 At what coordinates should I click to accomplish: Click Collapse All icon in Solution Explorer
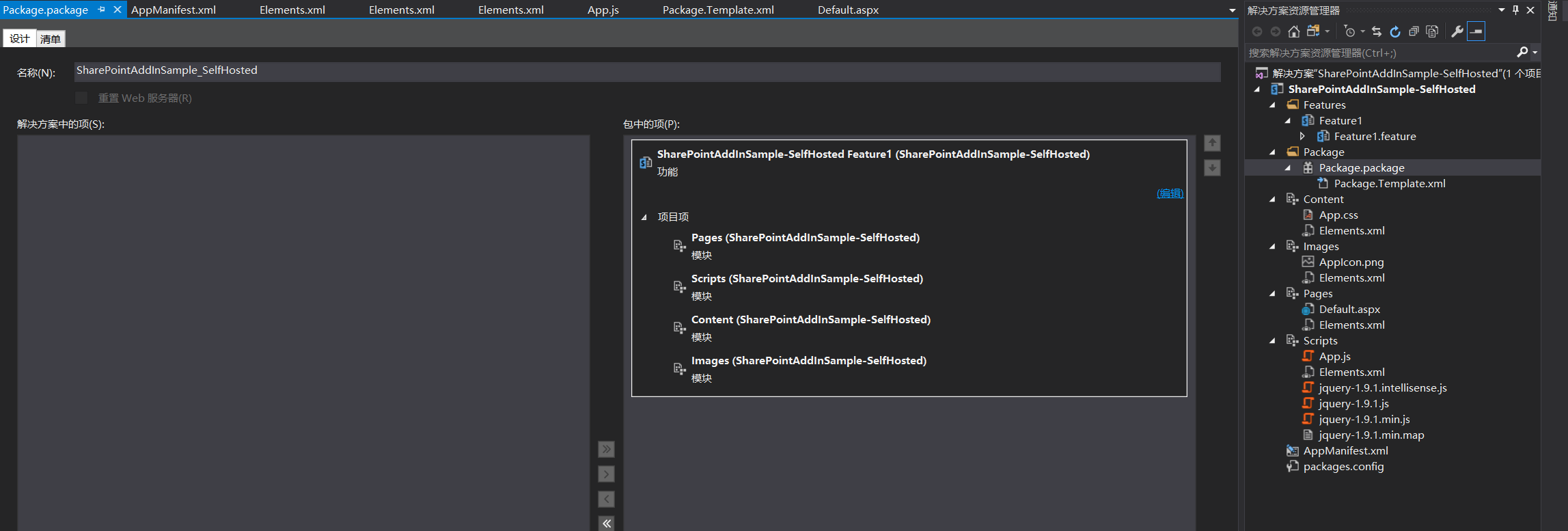tap(1414, 31)
